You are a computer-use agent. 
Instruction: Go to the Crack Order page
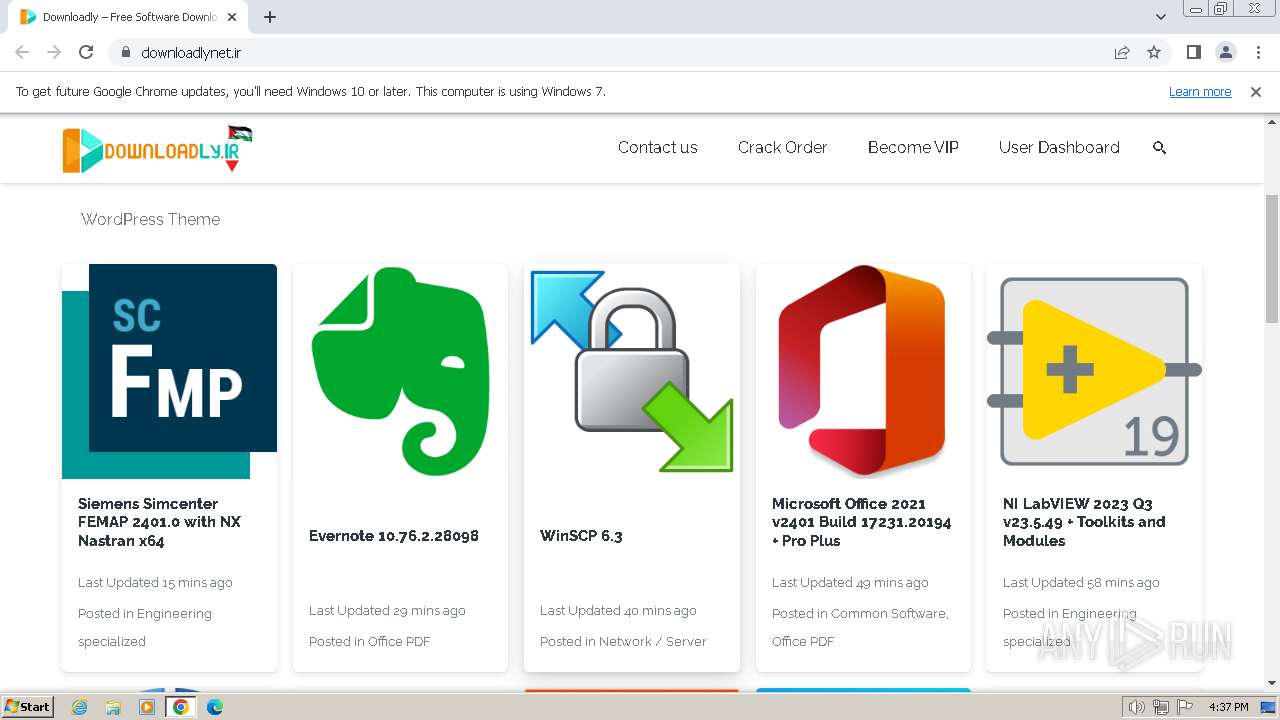point(782,148)
